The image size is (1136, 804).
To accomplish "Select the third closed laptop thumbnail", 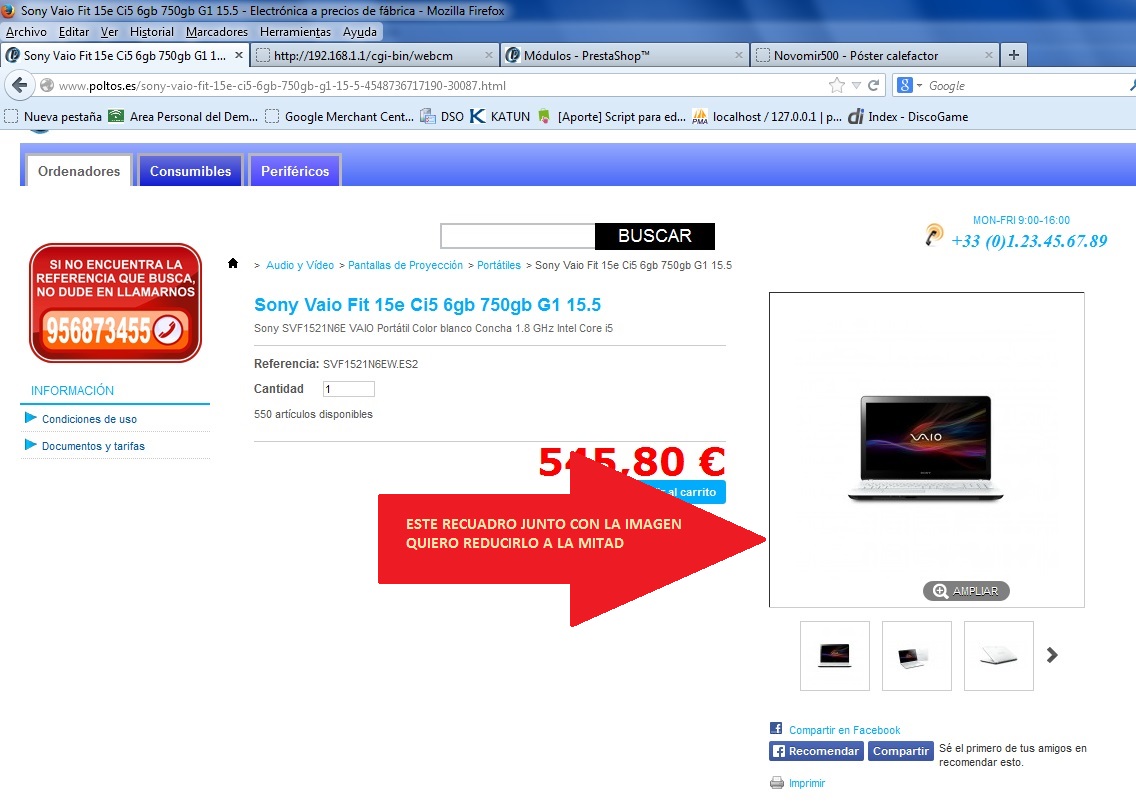I will coord(998,656).
